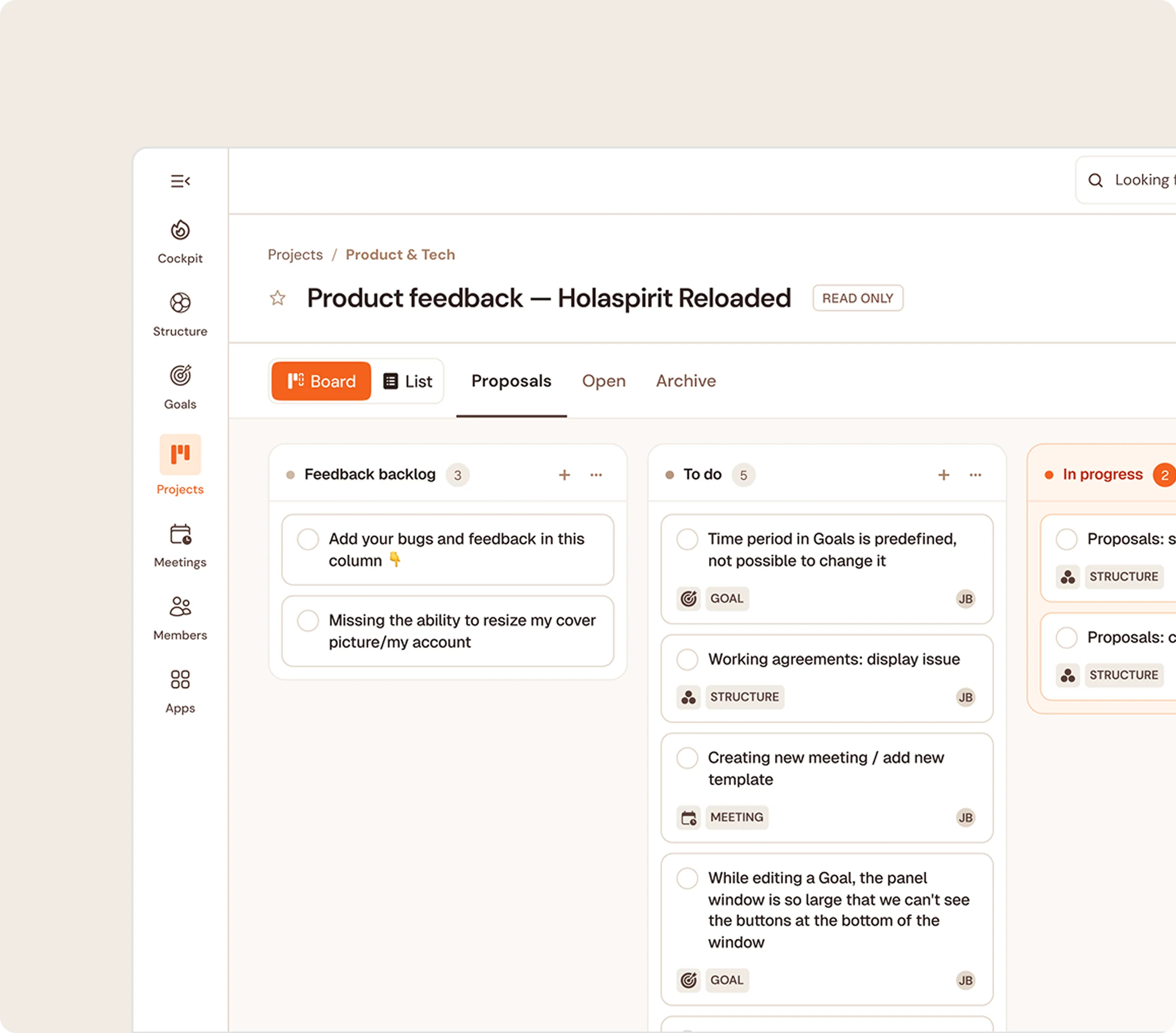Click the Feedback backlog column title
This screenshot has width=1176, height=1033.
(x=370, y=475)
